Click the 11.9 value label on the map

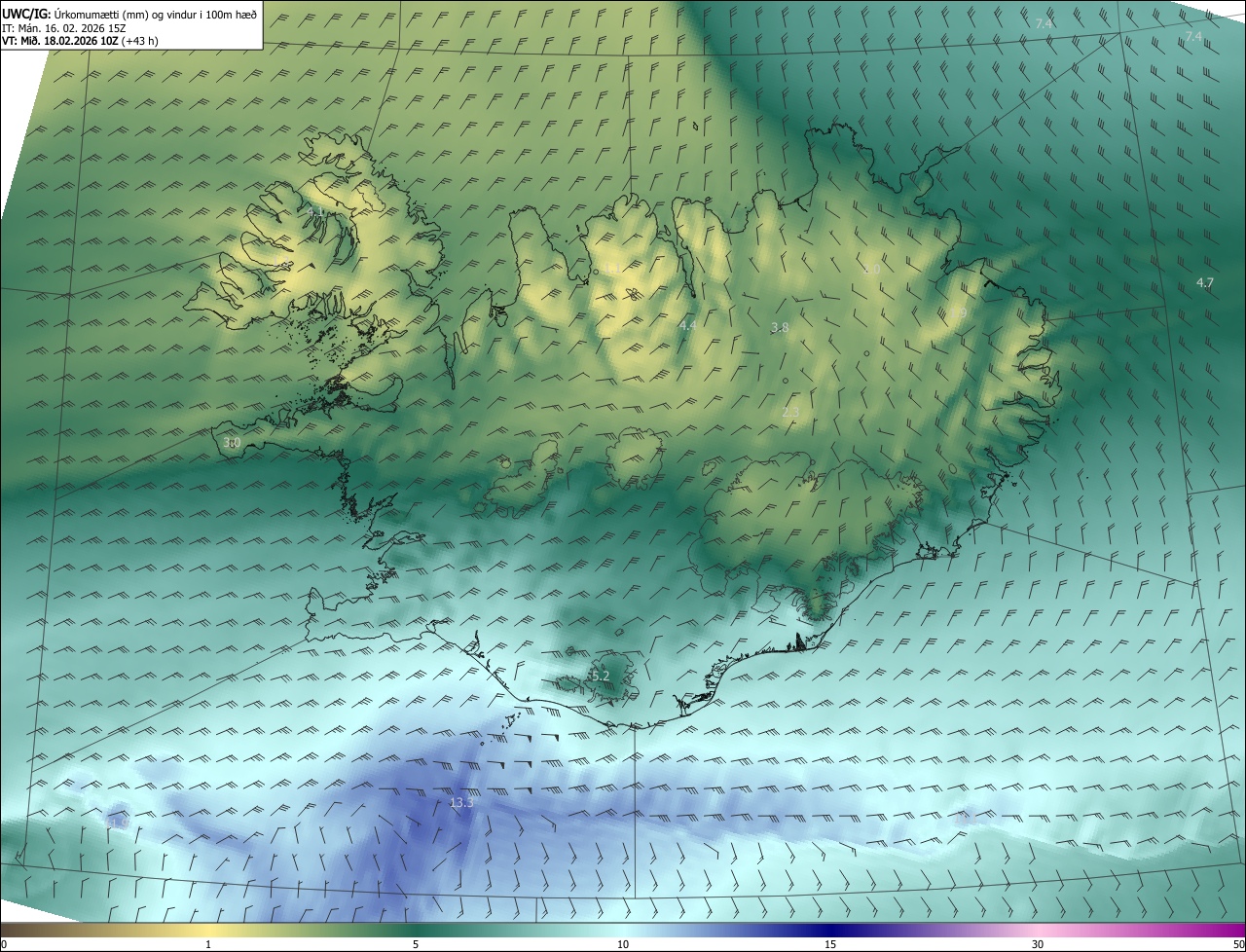(x=118, y=824)
